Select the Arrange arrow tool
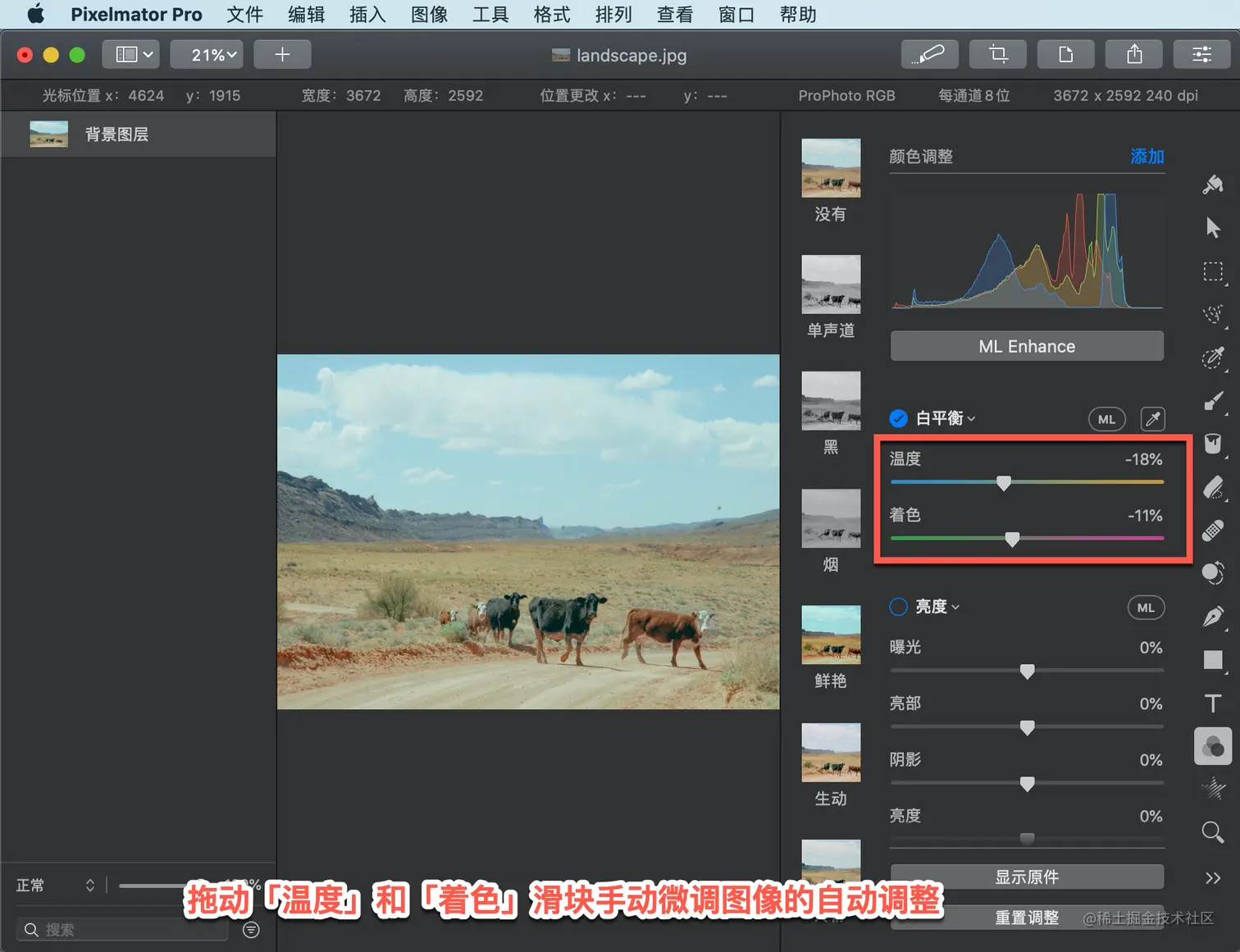This screenshot has width=1240, height=952. click(x=1213, y=227)
